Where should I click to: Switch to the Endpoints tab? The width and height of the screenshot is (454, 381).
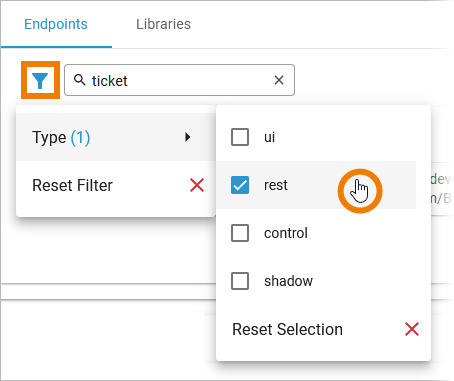(x=56, y=24)
